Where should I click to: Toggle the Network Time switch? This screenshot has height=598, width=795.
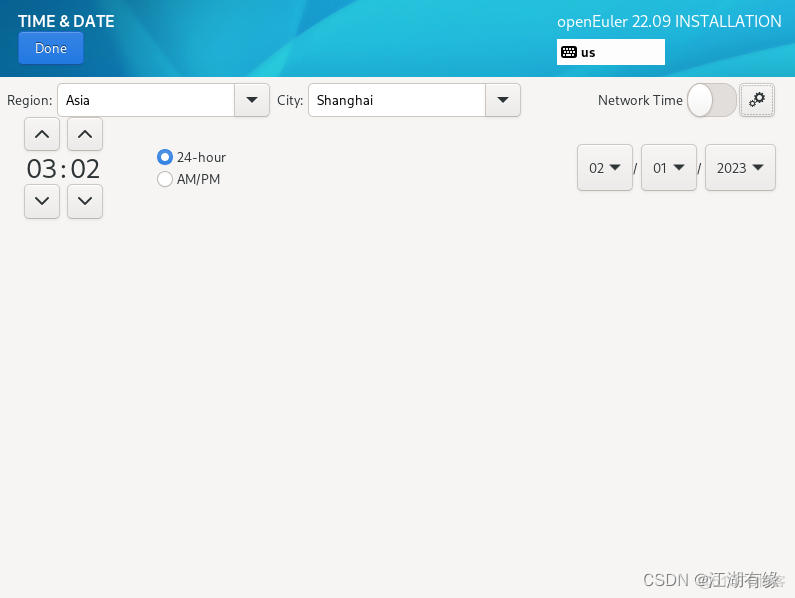click(711, 100)
